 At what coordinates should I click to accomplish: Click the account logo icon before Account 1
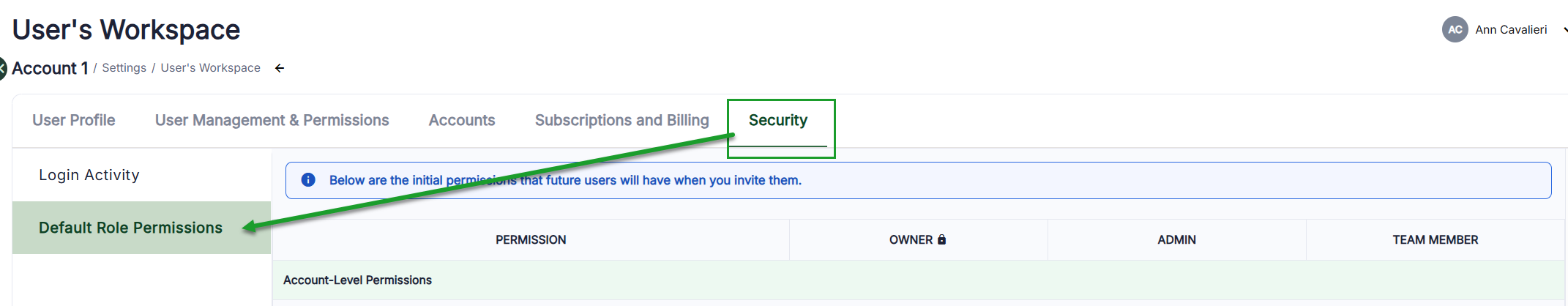2,68
